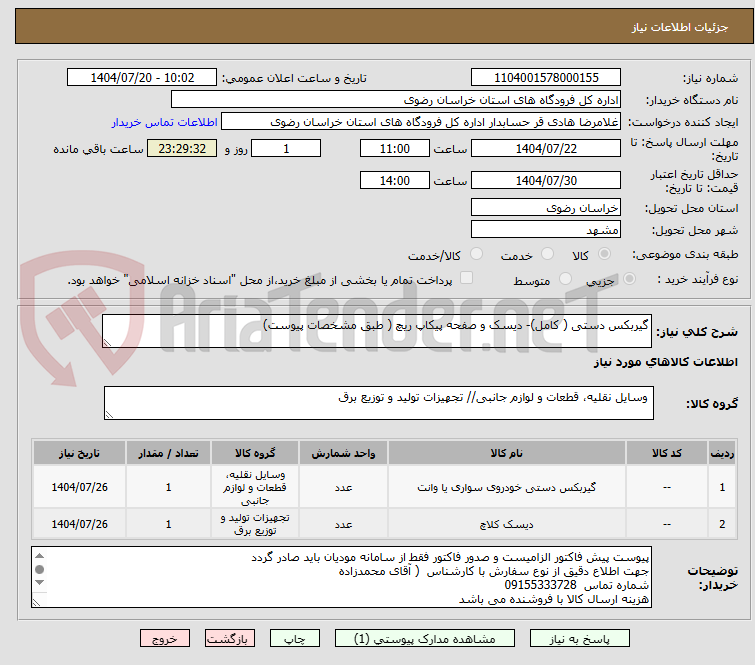Open مشاهده مدارک پیوستی (1) button
This screenshot has width=755, height=665.
(x=425, y=639)
